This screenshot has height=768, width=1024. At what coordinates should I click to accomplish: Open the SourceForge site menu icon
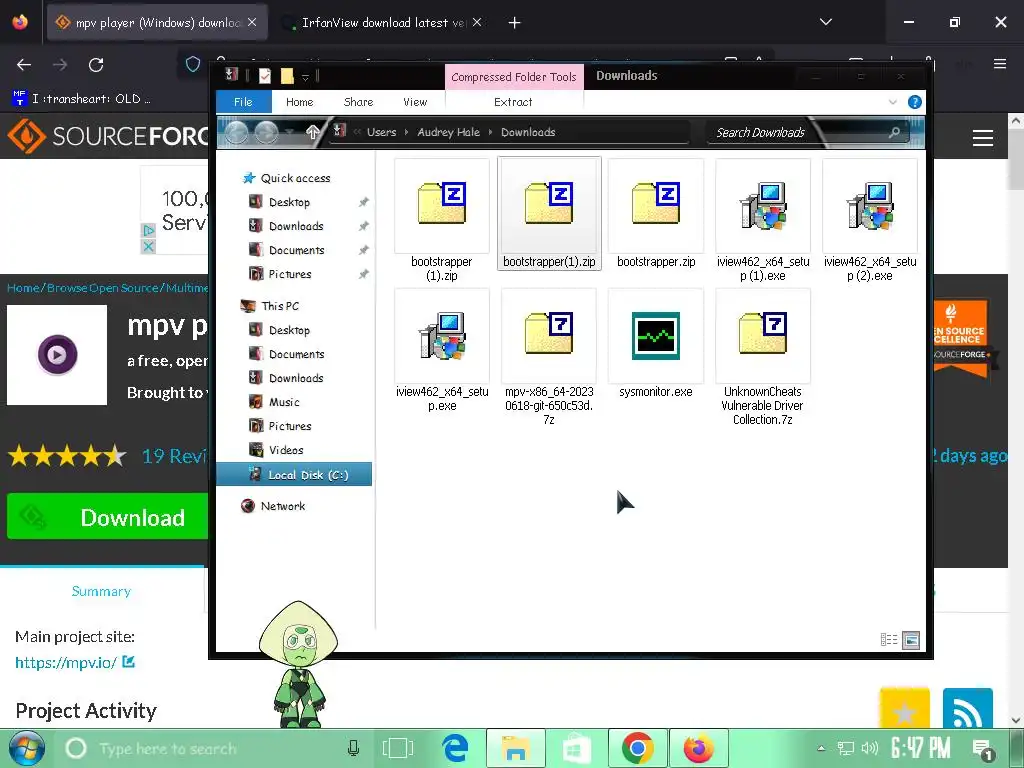tap(983, 138)
